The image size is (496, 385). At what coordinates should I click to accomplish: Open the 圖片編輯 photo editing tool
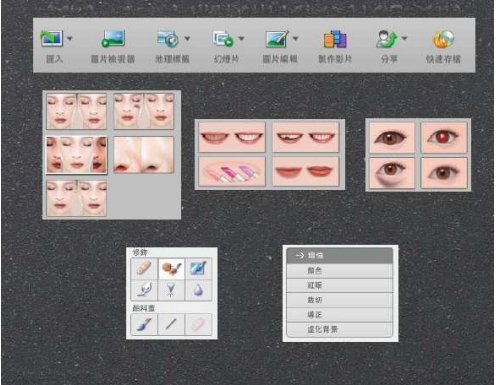pos(277,39)
